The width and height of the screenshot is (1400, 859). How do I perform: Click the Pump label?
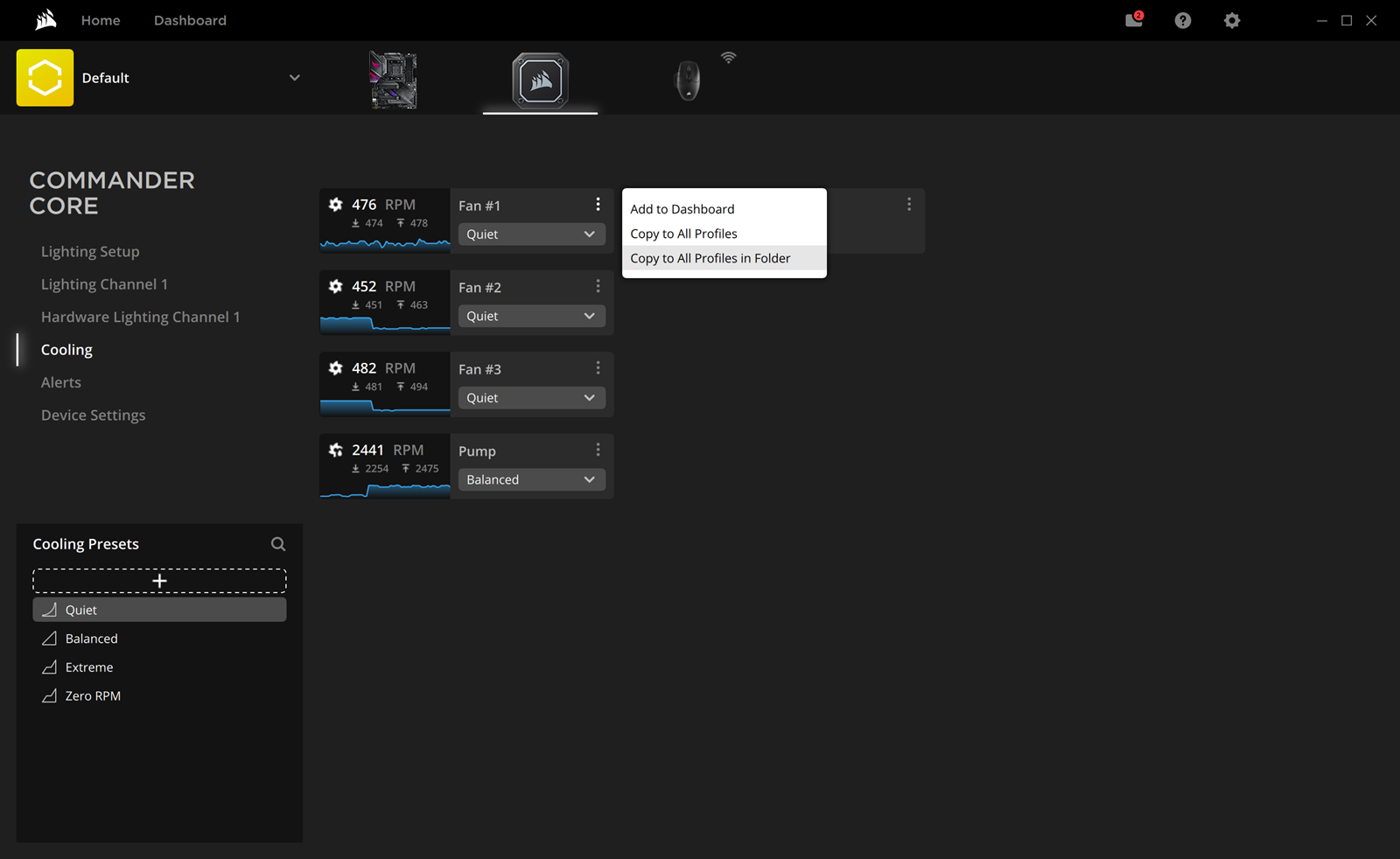477,451
